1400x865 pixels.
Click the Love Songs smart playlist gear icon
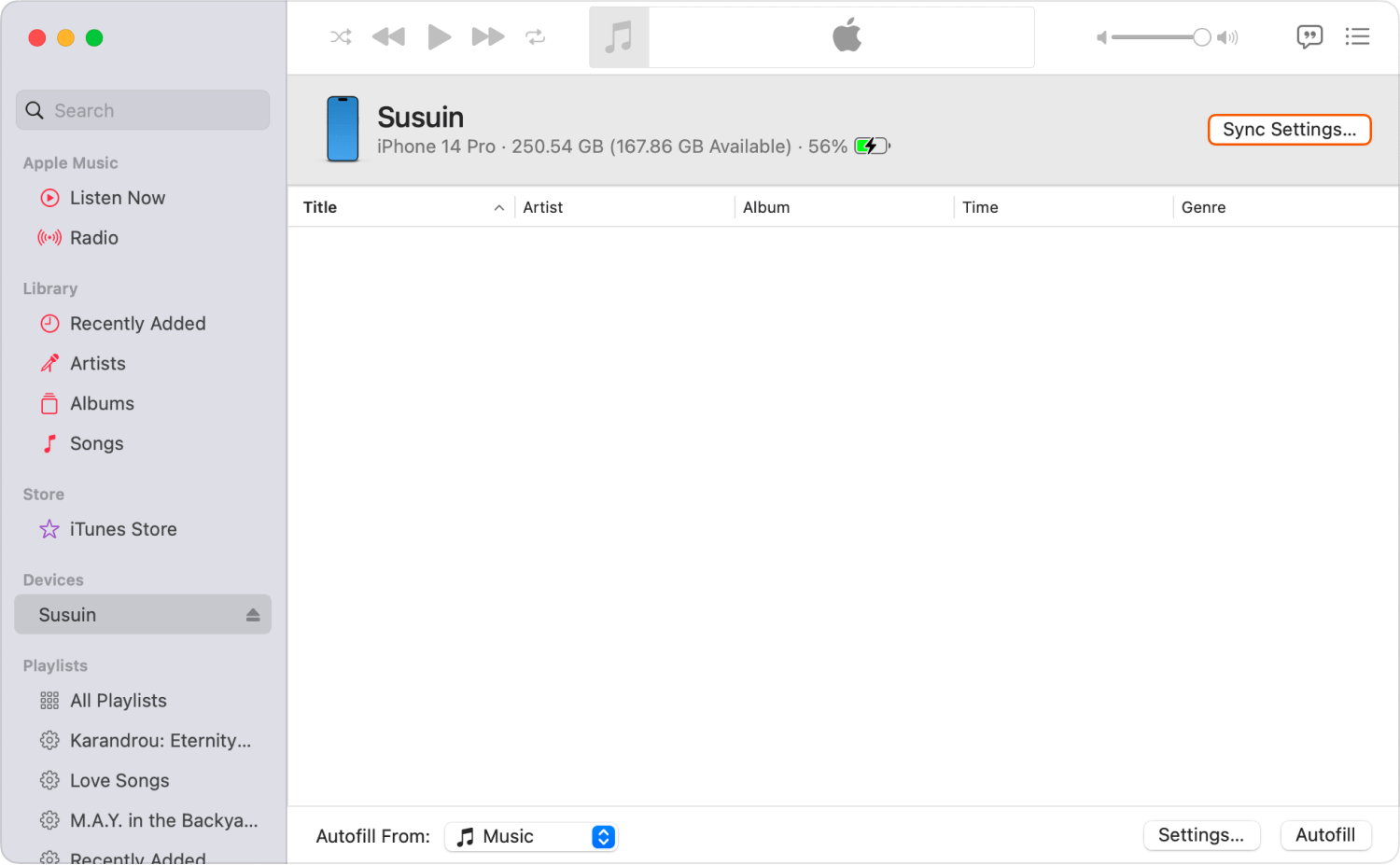pos(49,781)
